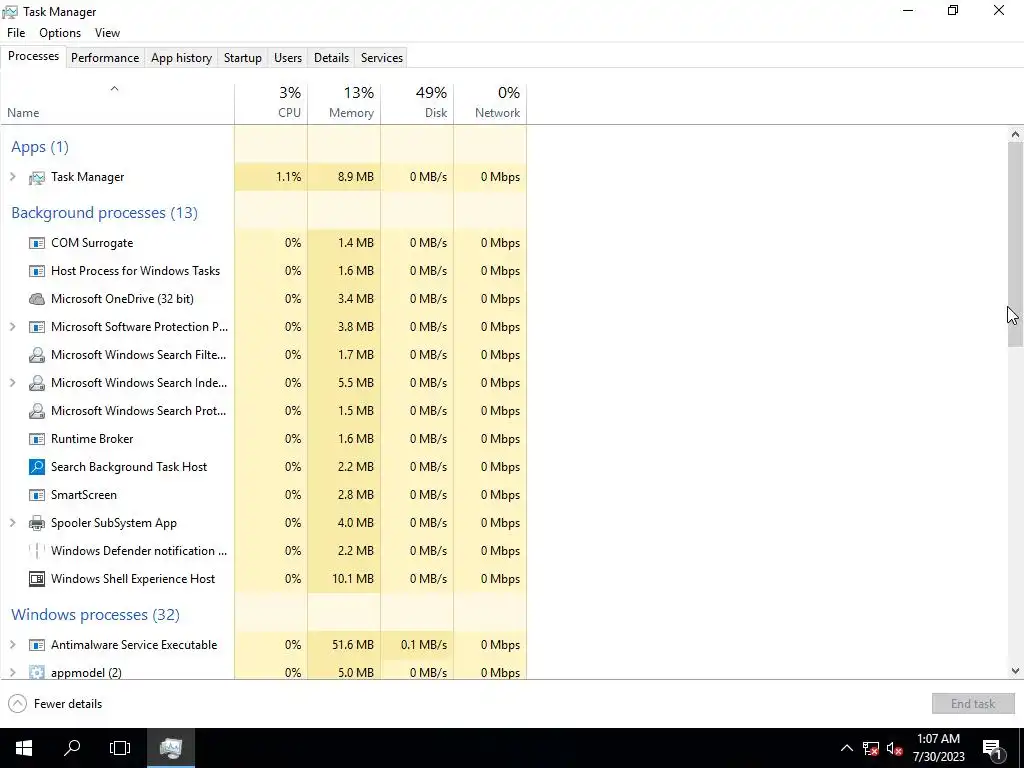Image resolution: width=1024 pixels, height=768 pixels.
Task: Expand the appmodel (2) group
Action: pos(12,672)
